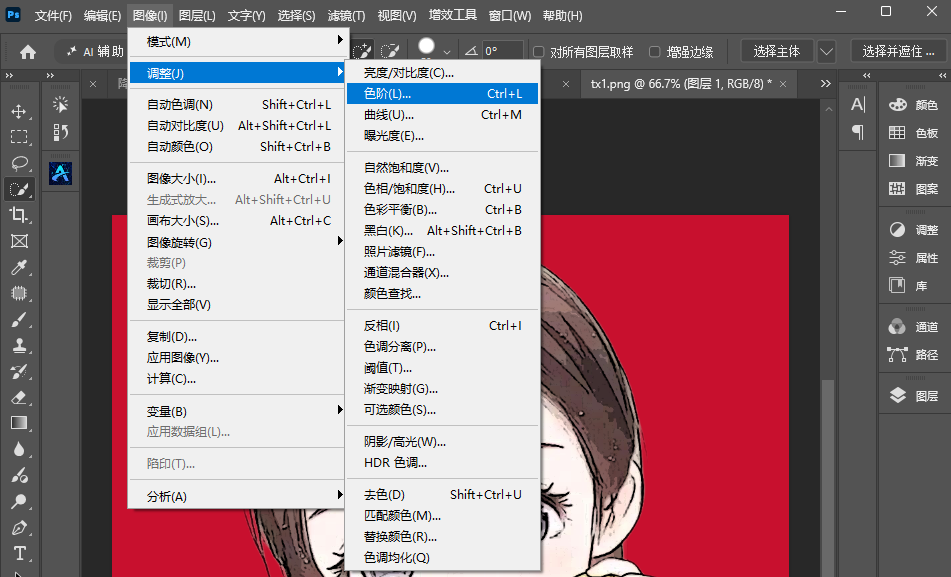Select the History Brush tool

[x=19, y=371]
